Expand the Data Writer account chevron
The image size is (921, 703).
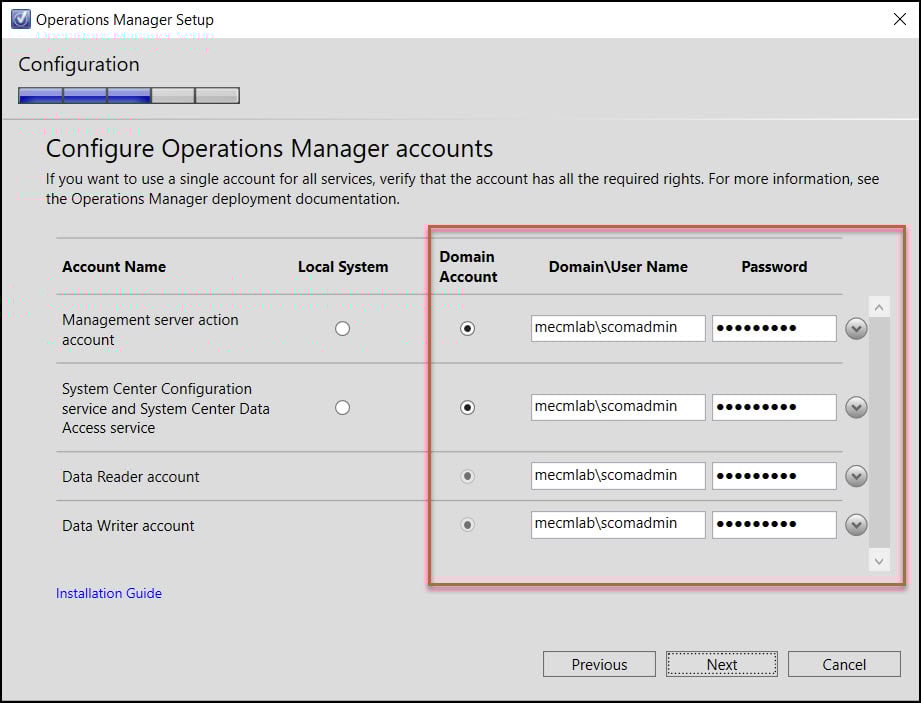click(856, 524)
